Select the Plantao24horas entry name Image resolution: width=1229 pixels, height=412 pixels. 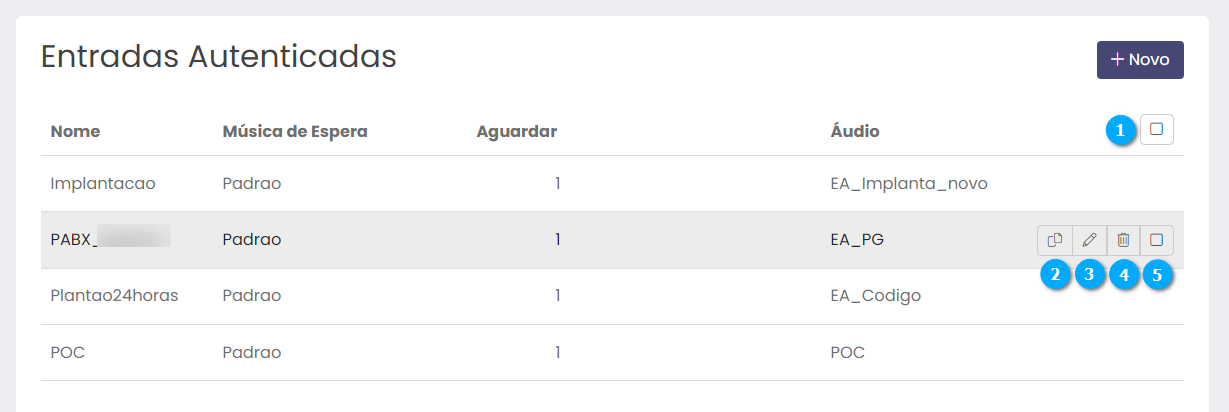pyautogui.click(x=114, y=296)
